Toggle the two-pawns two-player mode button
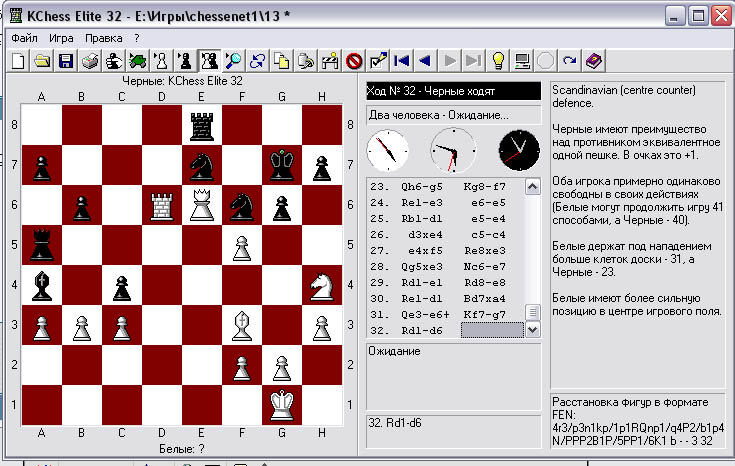Screen dimensions: 735x466 210,61
